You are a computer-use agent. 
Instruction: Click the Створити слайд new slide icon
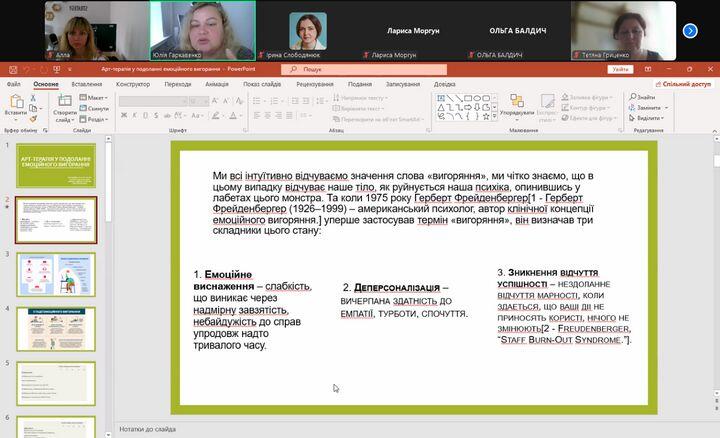[65, 101]
